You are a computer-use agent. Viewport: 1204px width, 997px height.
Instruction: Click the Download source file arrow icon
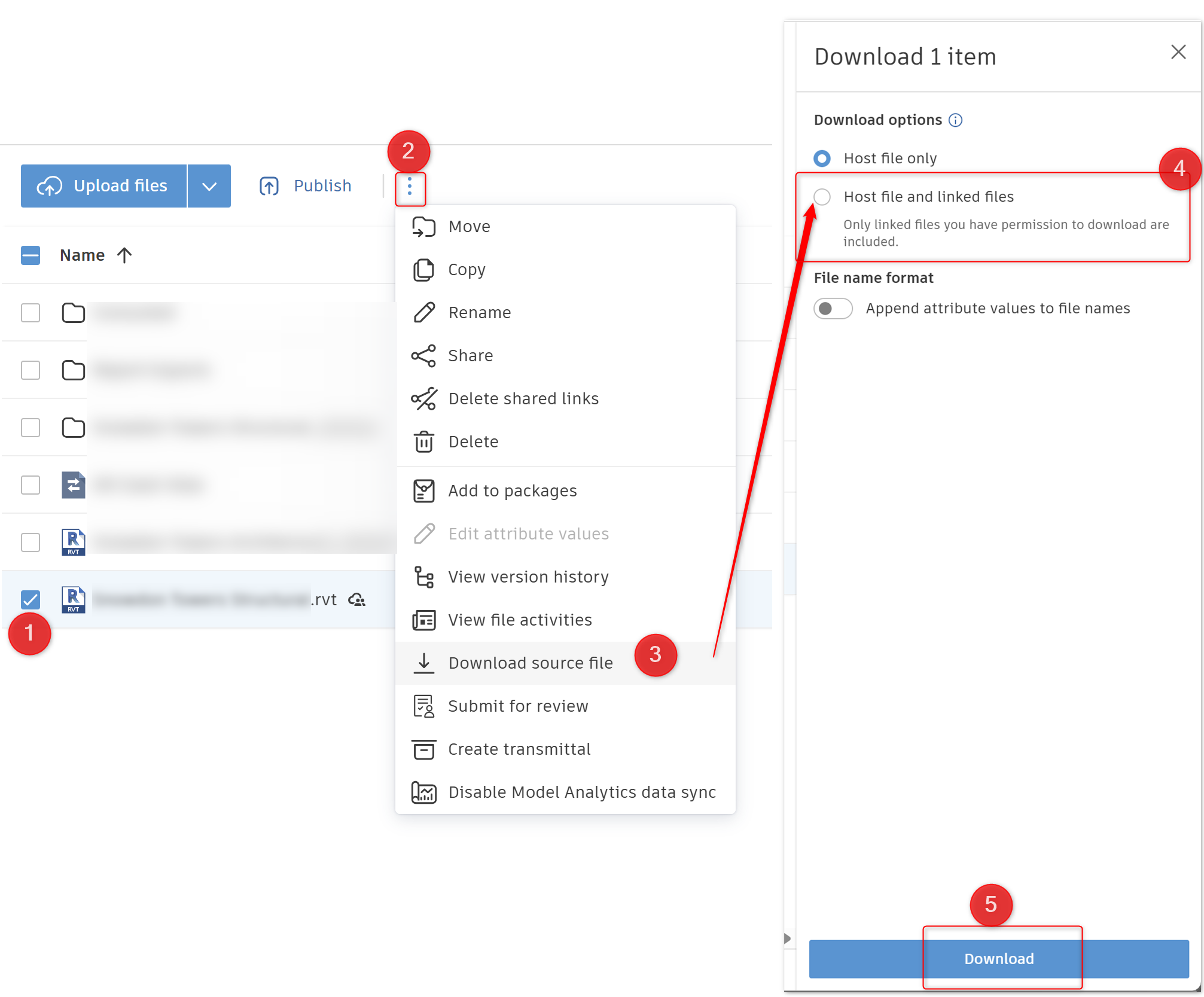tap(424, 663)
